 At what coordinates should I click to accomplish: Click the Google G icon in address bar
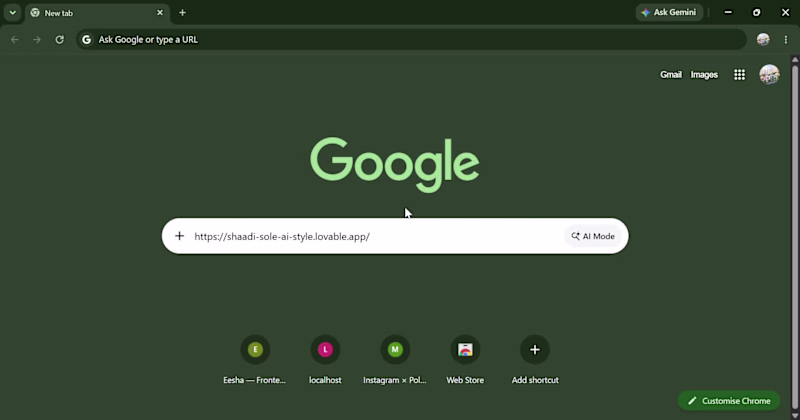[87, 39]
